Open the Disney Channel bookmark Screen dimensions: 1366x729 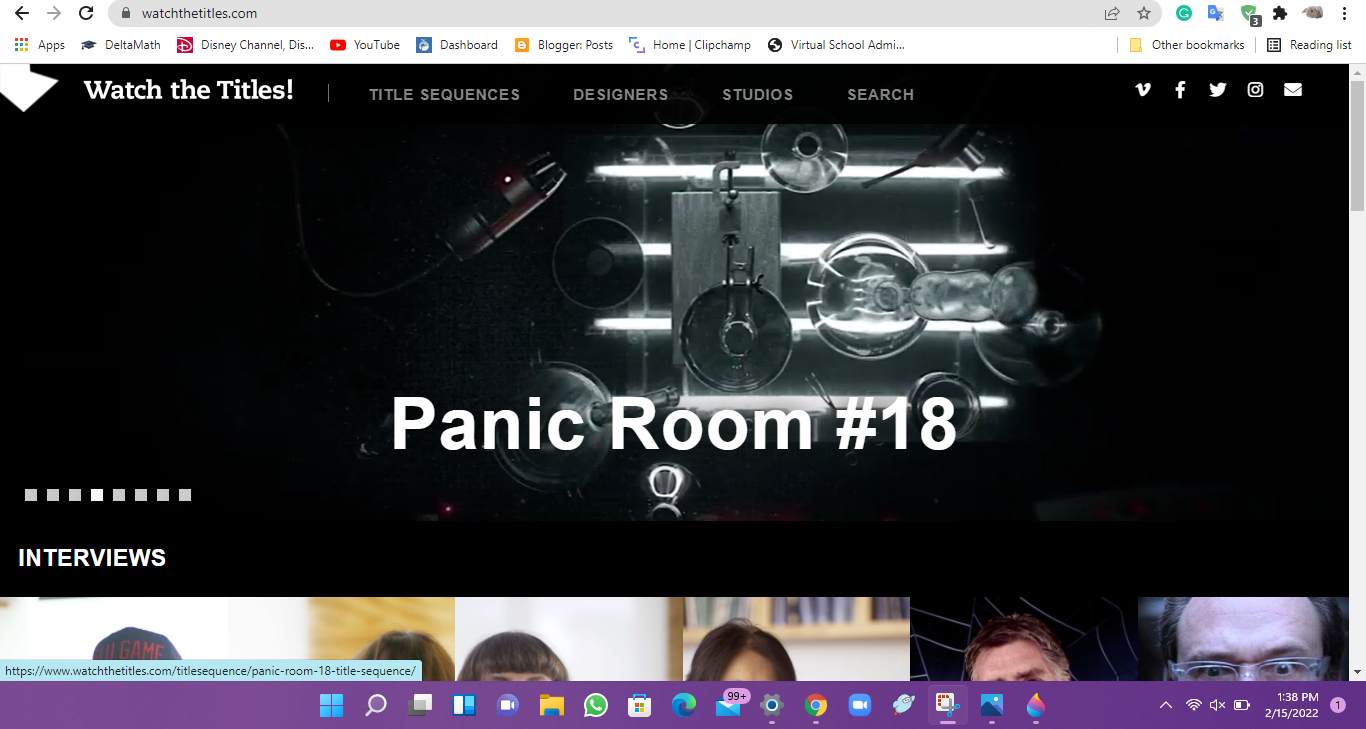click(245, 45)
